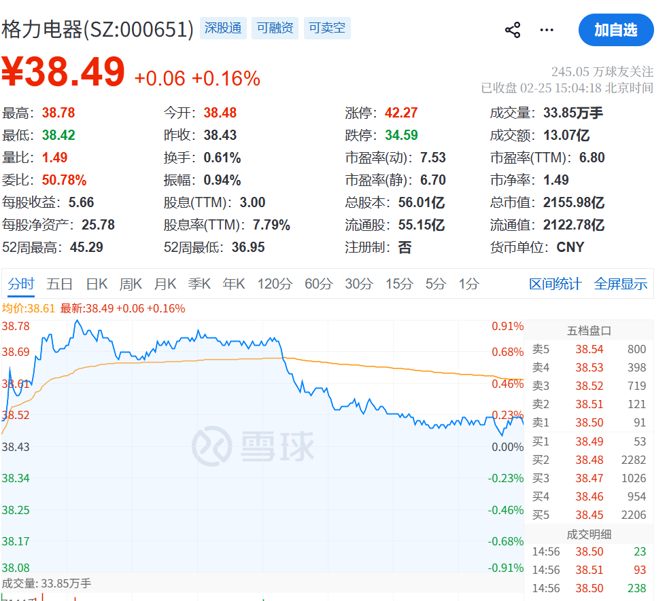The height and width of the screenshot is (601, 667).
Task: Click the 卖1 order book row
Action: pyautogui.click(x=589, y=422)
